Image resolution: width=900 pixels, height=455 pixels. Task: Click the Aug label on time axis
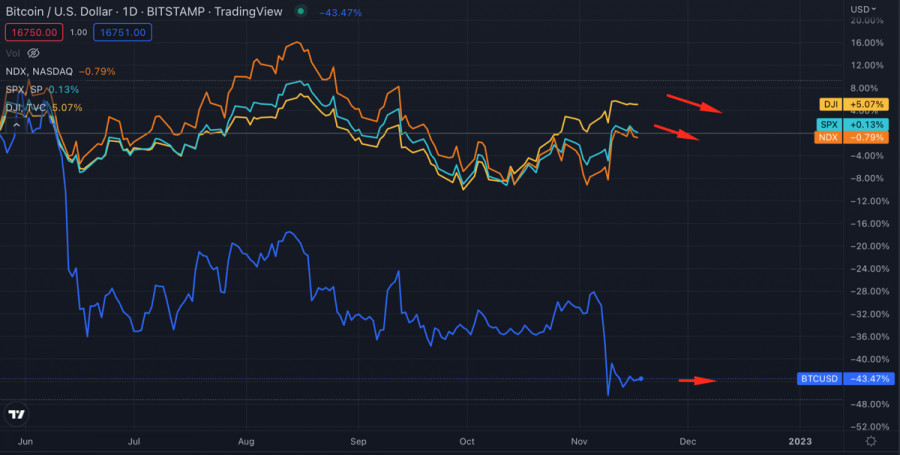point(246,441)
